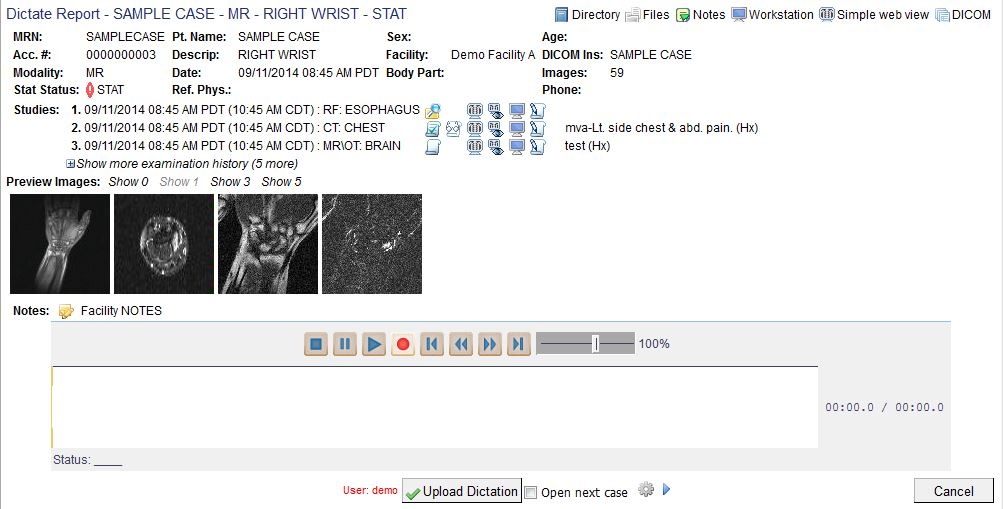Click the rewind dictation icon
1003x509 pixels.
pos(460,344)
